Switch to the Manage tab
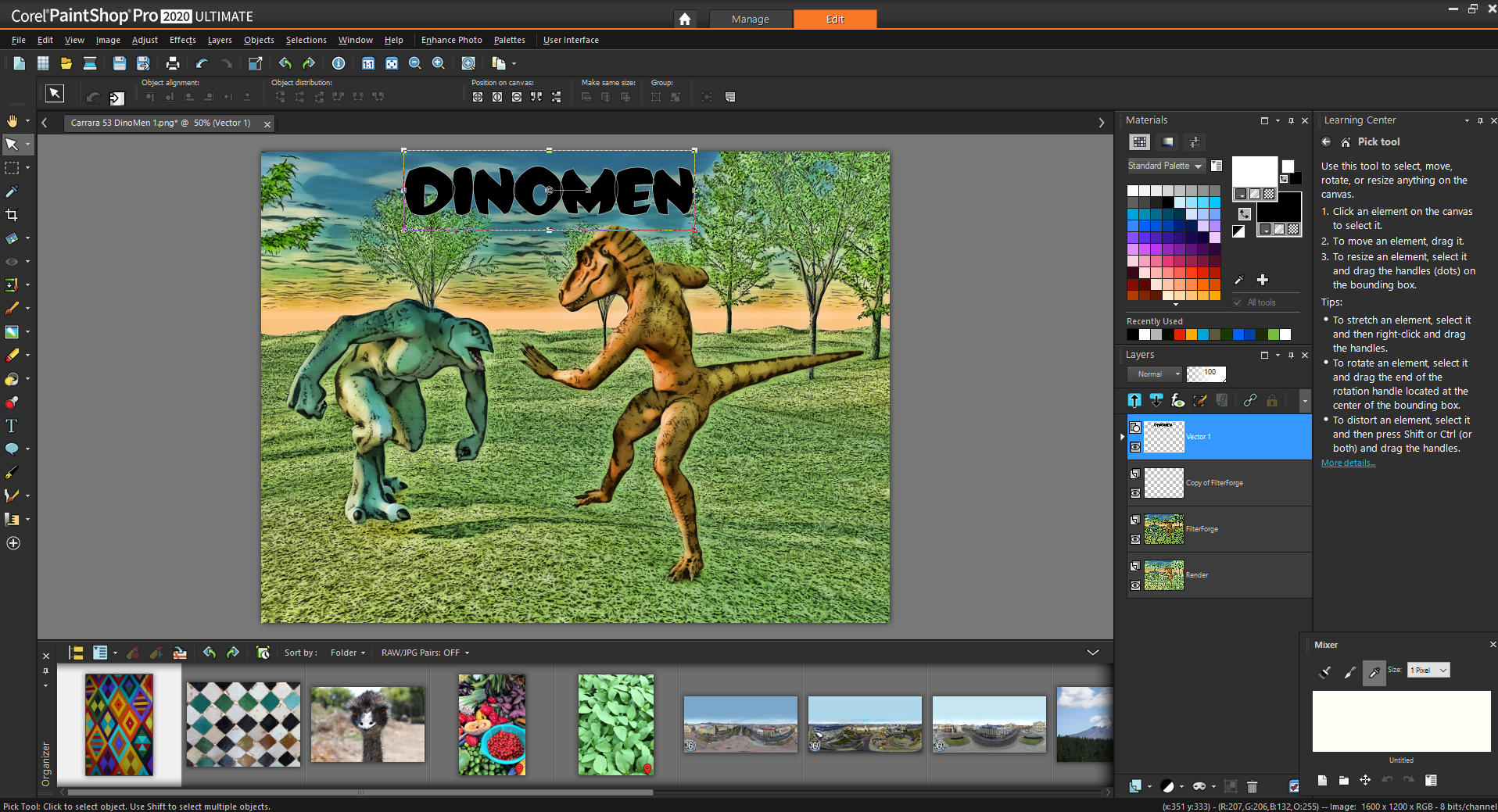Viewport: 1498px width, 812px height. coord(750,19)
